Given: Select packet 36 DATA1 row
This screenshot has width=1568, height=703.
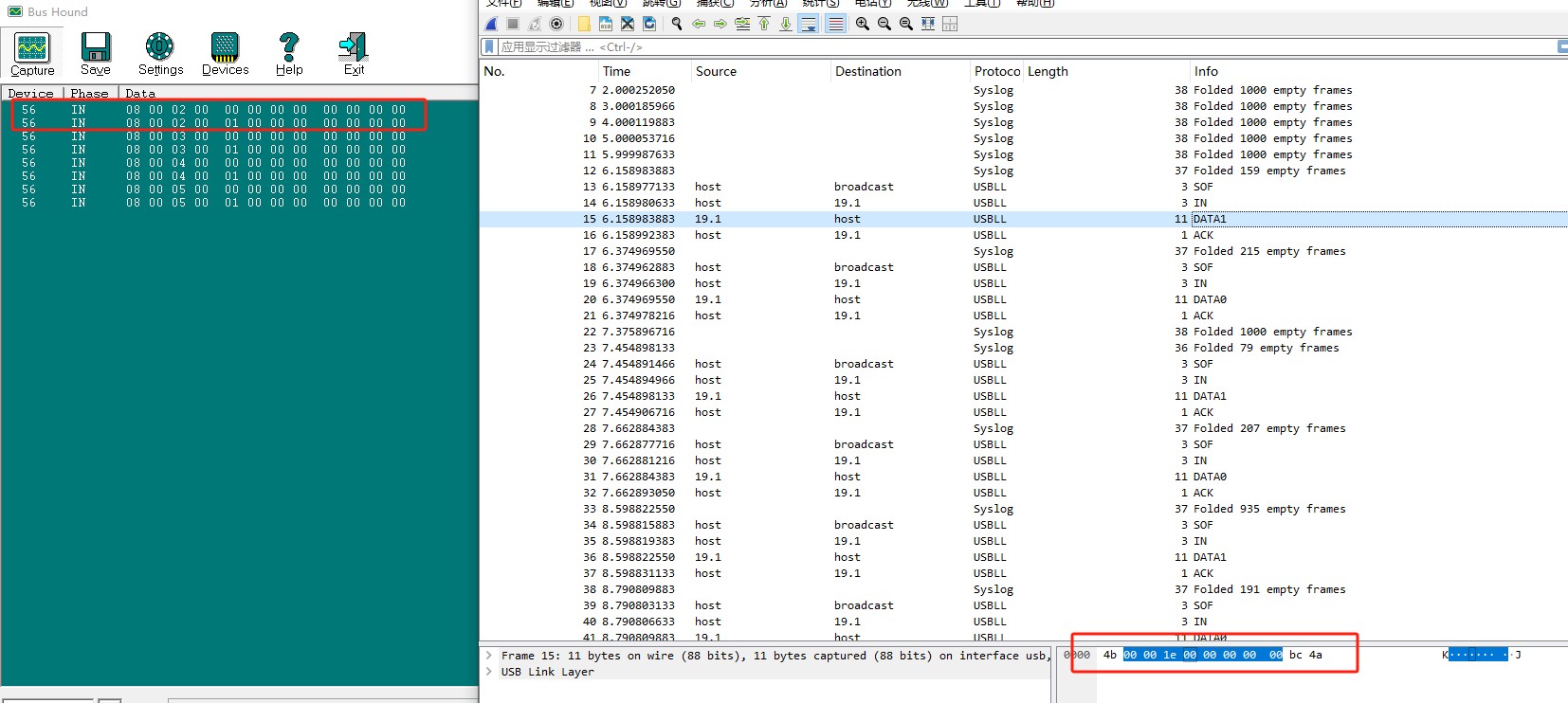Looking at the screenshot, I should pos(1024,557).
